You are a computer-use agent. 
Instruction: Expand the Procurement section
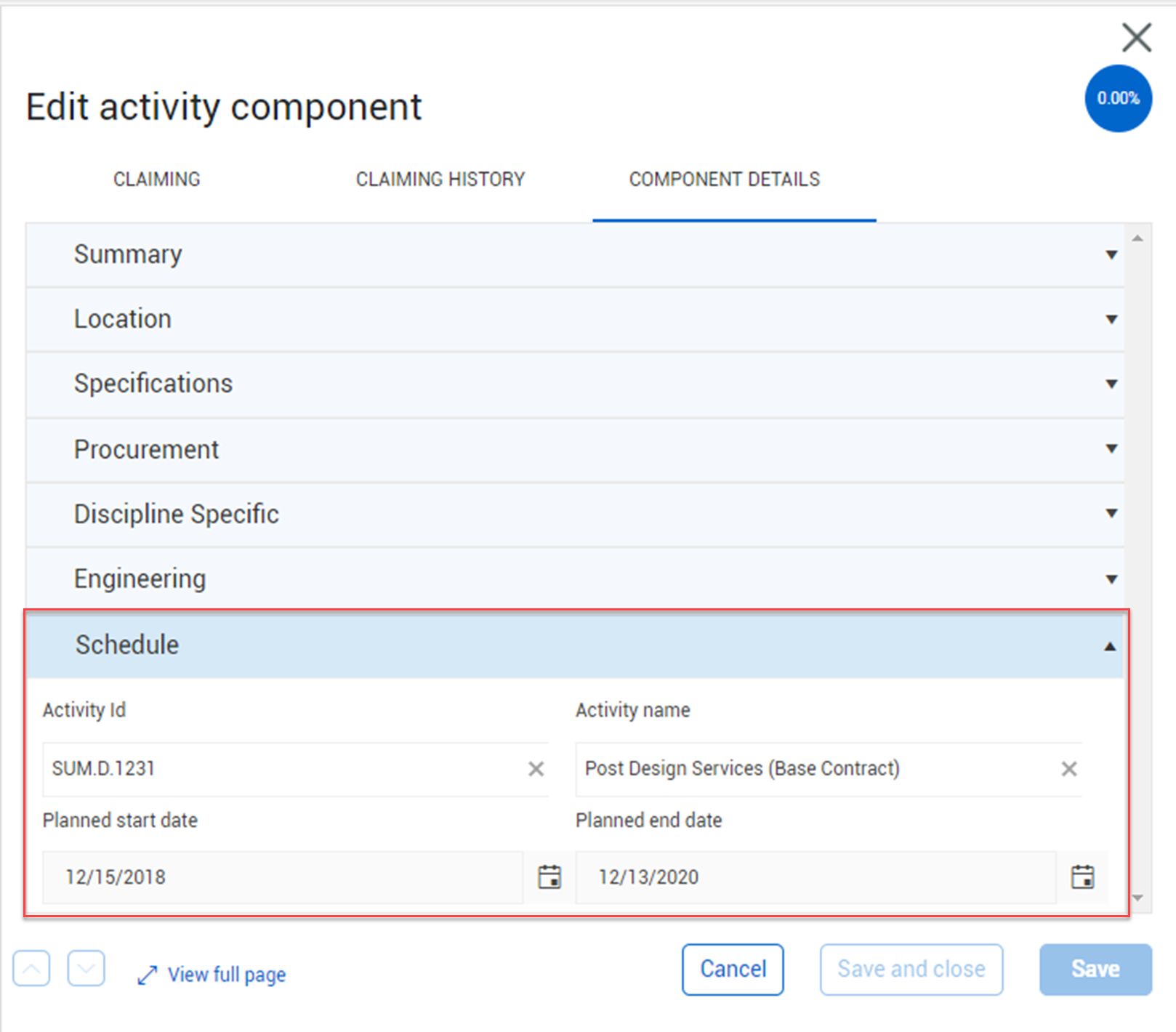1111,448
